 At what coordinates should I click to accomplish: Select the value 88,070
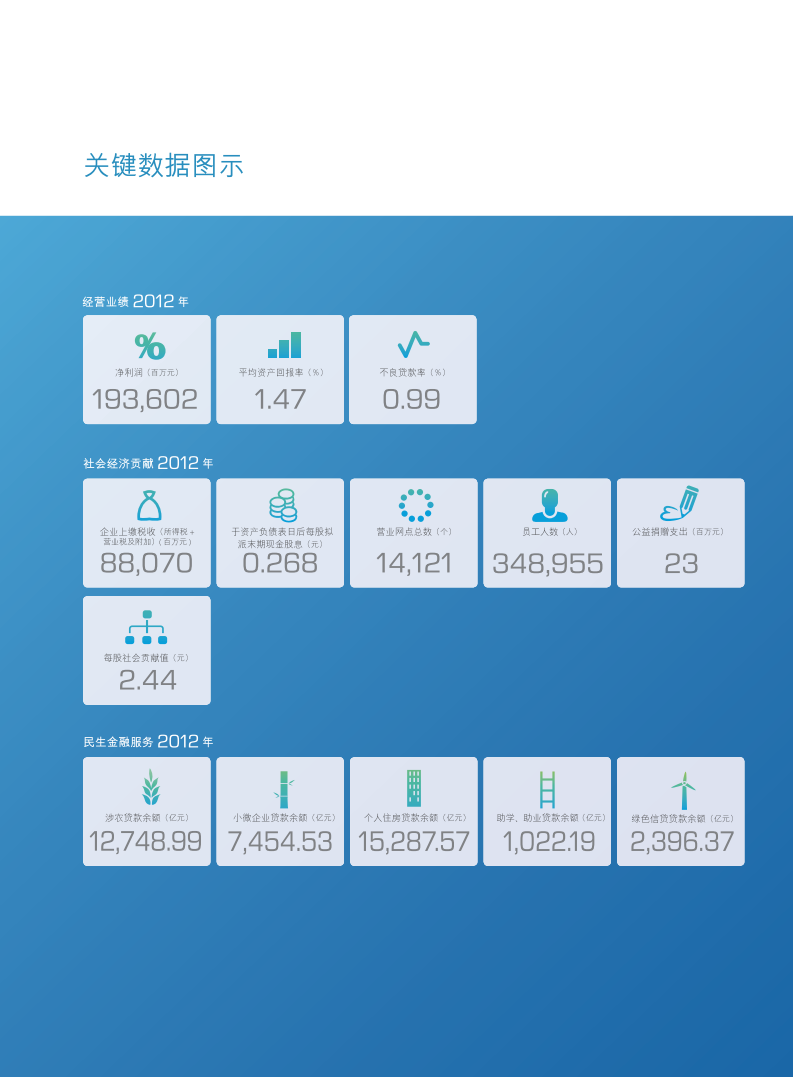146,563
